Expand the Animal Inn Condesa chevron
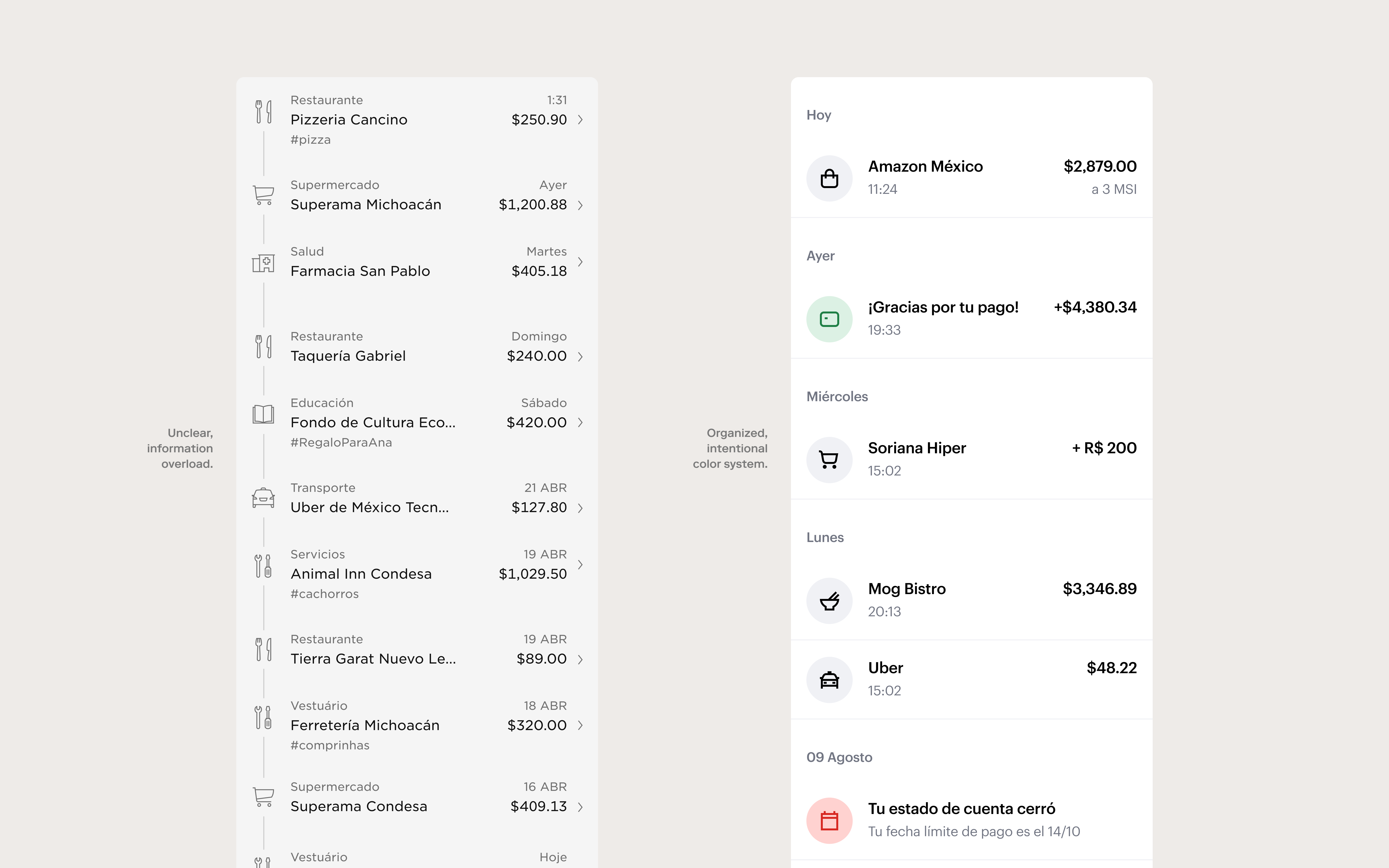Viewport: 1389px width, 868px height. click(x=580, y=565)
